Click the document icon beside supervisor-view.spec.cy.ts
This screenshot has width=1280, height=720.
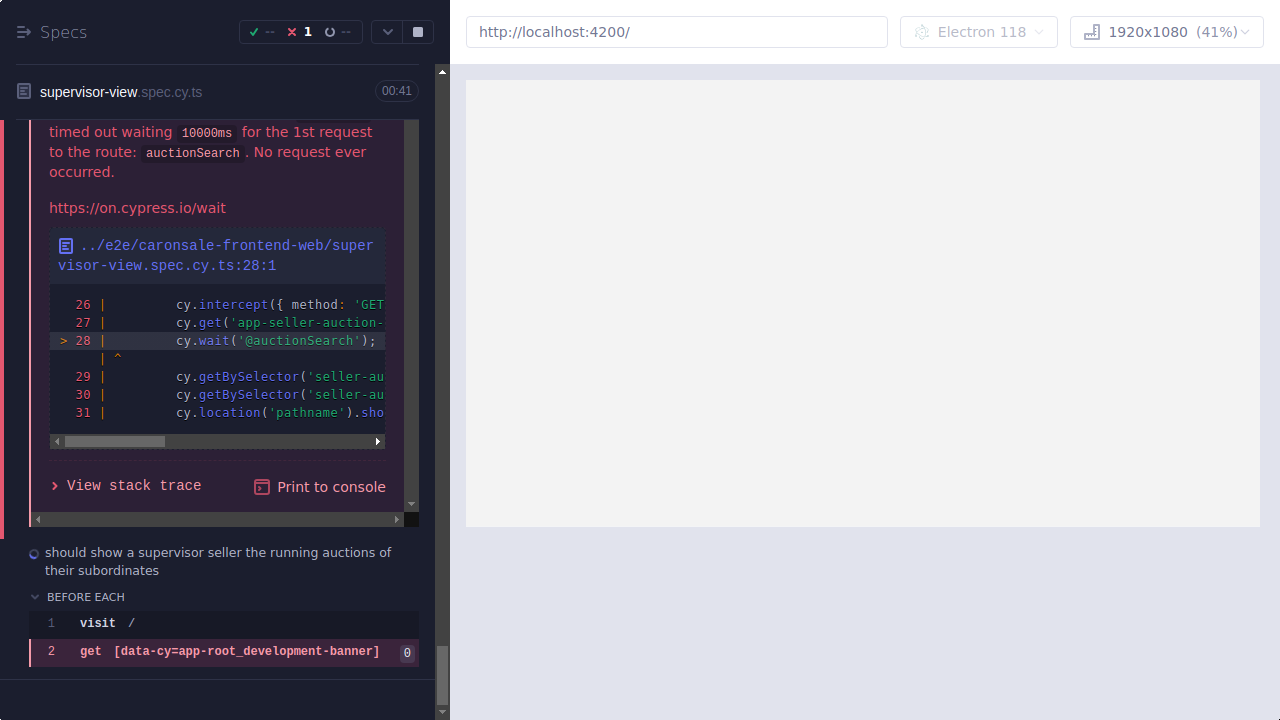click(22, 91)
